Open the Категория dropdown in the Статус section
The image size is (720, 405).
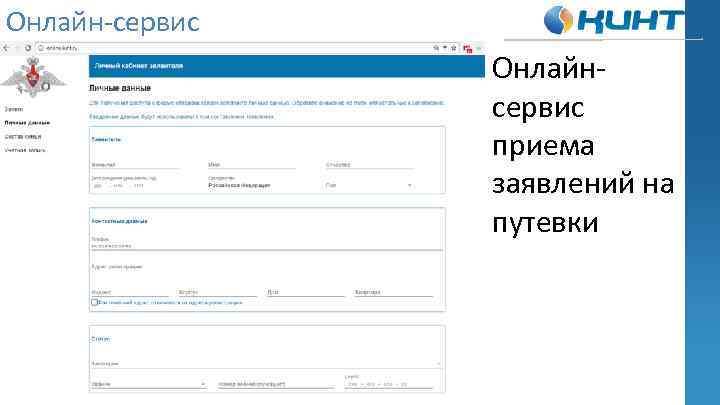click(266, 364)
